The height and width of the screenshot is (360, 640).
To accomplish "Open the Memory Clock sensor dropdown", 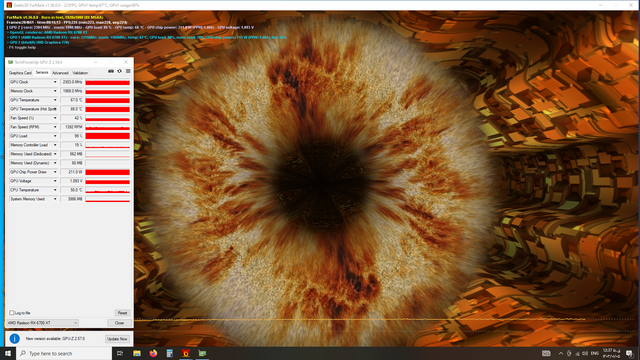I will [55, 91].
